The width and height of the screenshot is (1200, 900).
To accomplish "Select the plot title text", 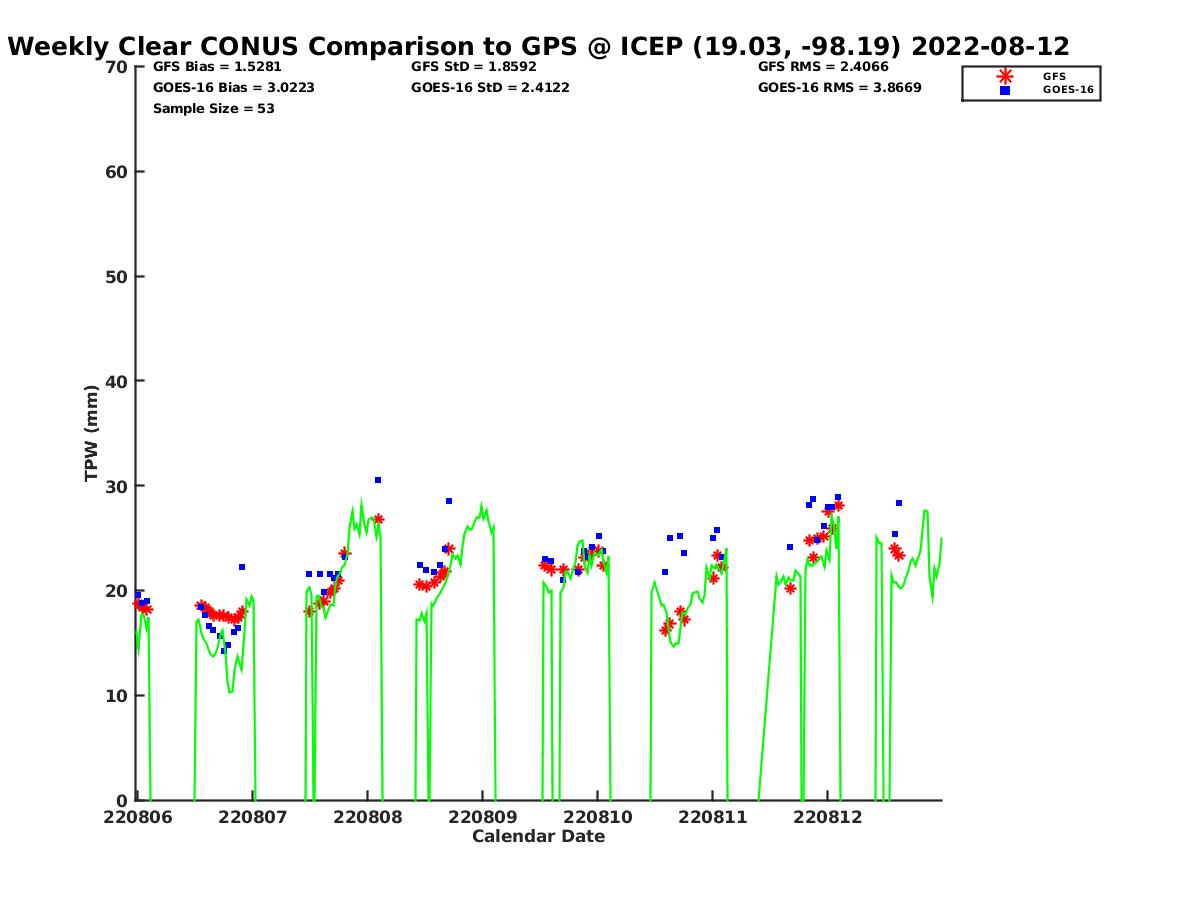I will coord(538,47).
